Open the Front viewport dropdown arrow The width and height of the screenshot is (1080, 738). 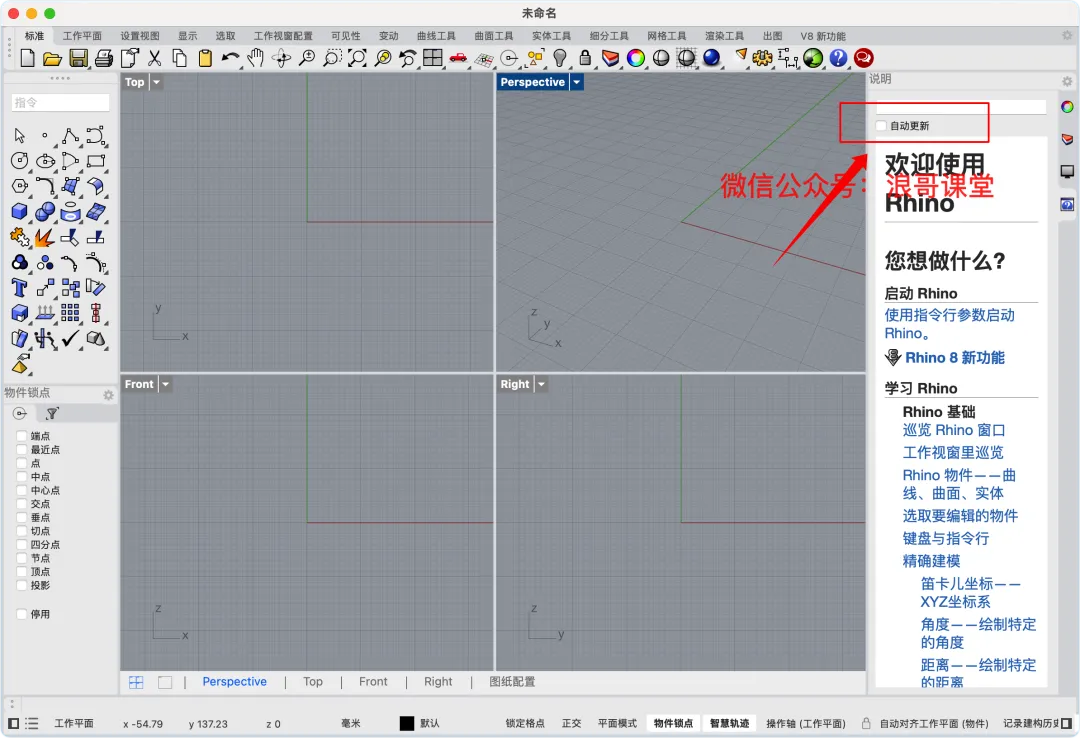click(x=165, y=385)
